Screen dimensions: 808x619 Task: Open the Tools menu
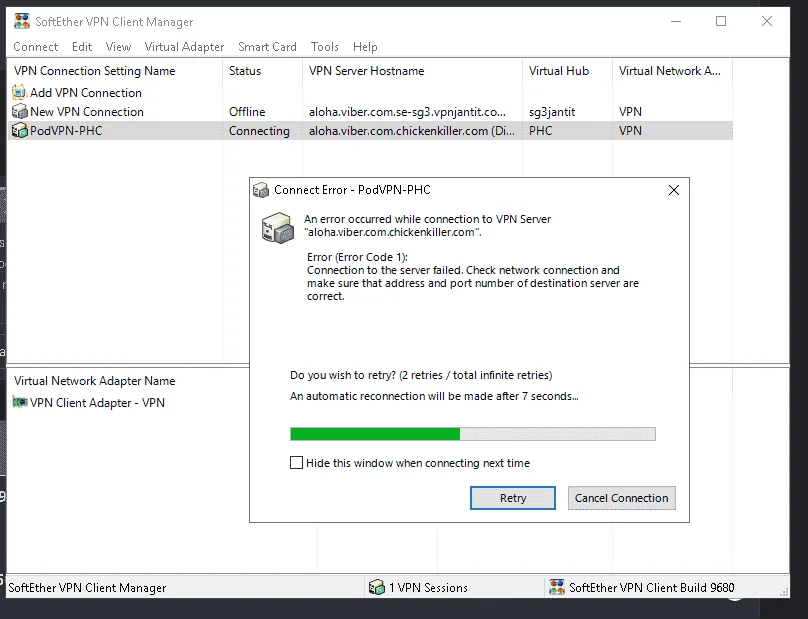[x=325, y=47]
